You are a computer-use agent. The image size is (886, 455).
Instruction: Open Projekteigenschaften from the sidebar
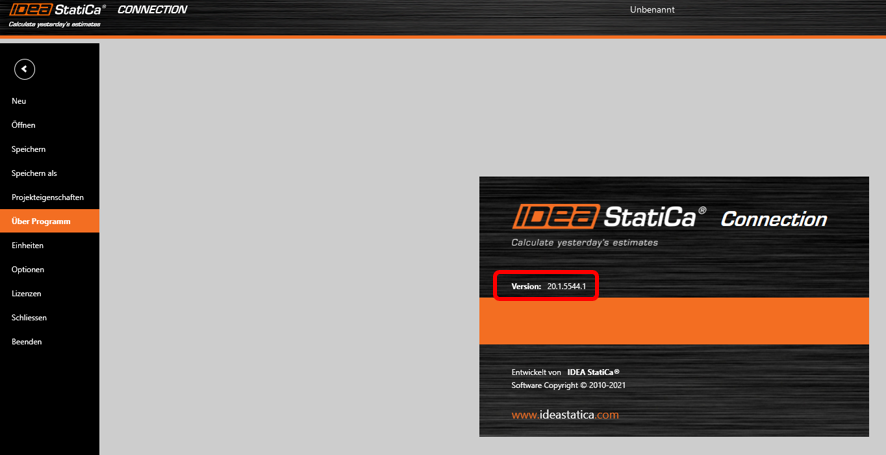click(x=47, y=197)
